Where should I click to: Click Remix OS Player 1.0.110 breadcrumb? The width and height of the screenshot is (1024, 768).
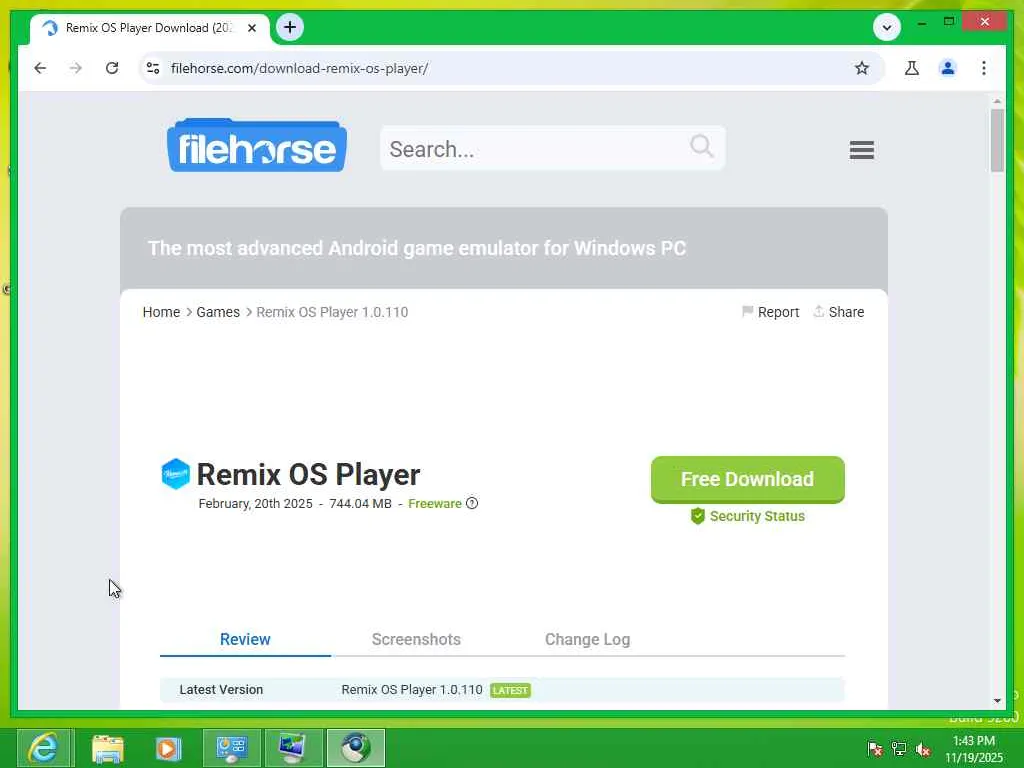point(332,312)
